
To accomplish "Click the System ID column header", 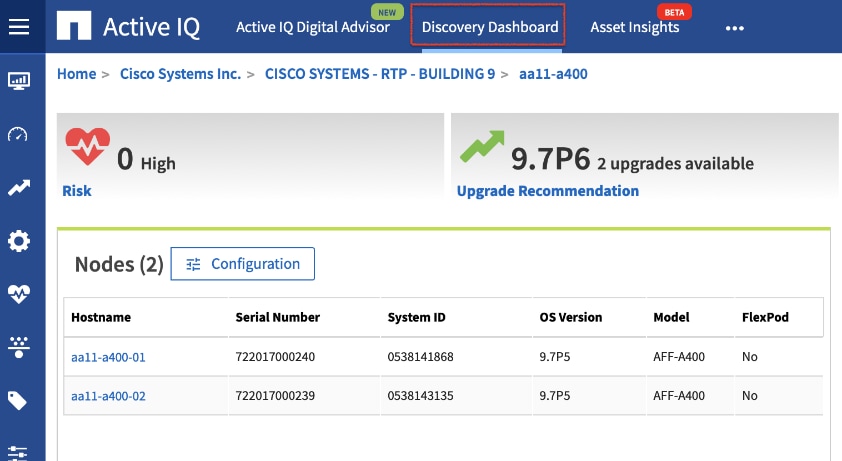I will (417, 317).
